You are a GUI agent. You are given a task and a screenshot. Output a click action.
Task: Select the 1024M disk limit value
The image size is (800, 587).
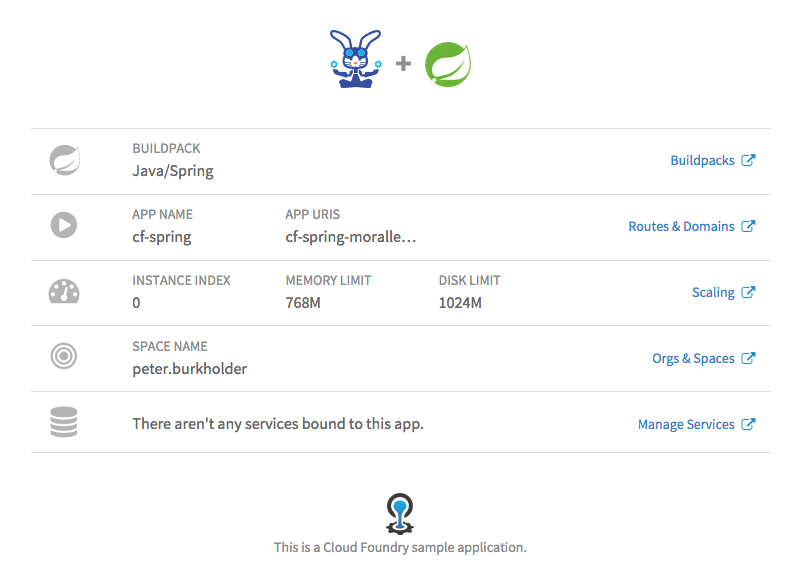coord(460,303)
